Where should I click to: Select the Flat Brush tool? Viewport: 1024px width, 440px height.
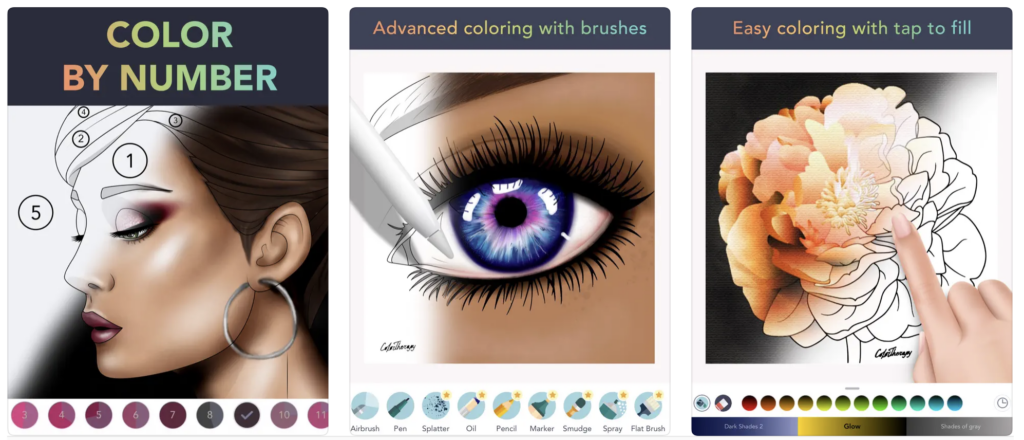(x=648, y=405)
